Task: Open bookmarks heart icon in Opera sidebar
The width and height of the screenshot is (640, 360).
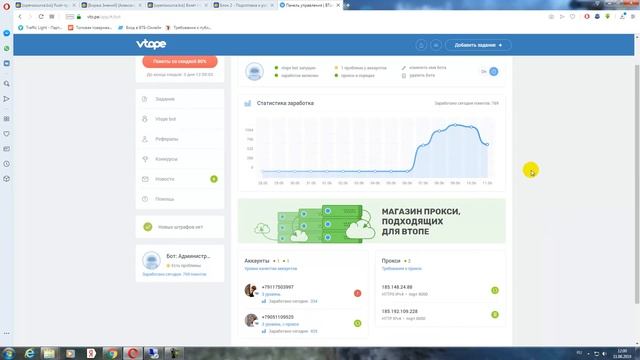Action: (x=7, y=134)
